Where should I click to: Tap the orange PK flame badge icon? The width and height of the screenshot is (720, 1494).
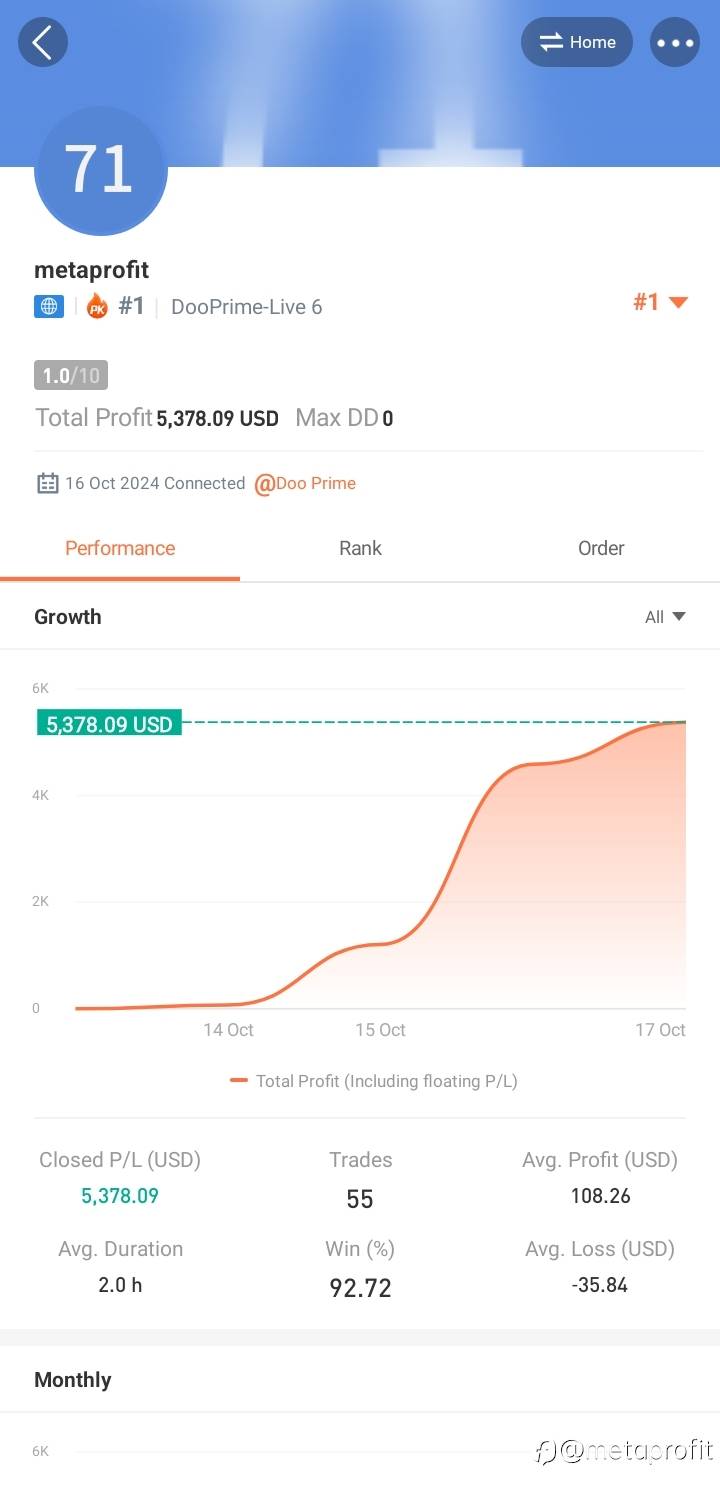[x=97, y=307]
